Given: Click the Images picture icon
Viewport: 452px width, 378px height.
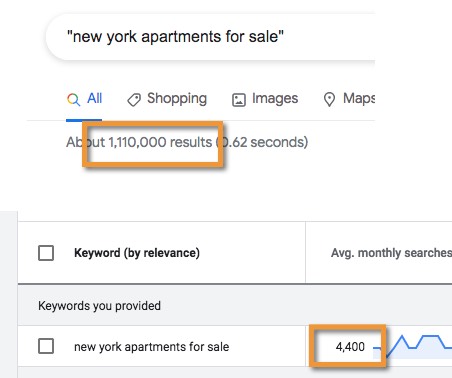Looking at the screenshot, I should (x=239, y=100).
